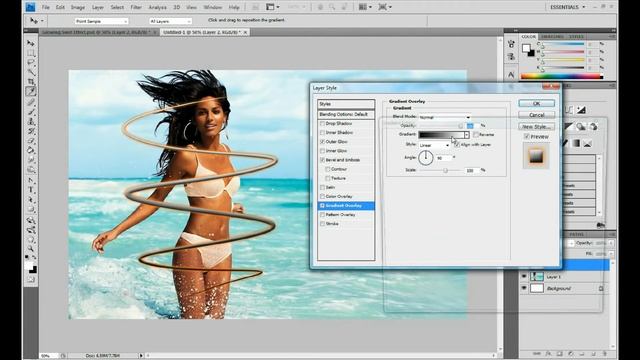Select the Clone Stamp tool
640x360 pixels.
click(31, 121)
